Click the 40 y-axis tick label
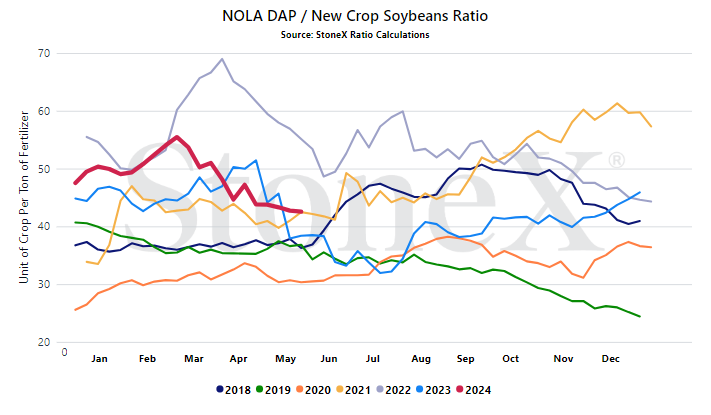This screenshot has height=415, width=711. click(x=44, y=227)
